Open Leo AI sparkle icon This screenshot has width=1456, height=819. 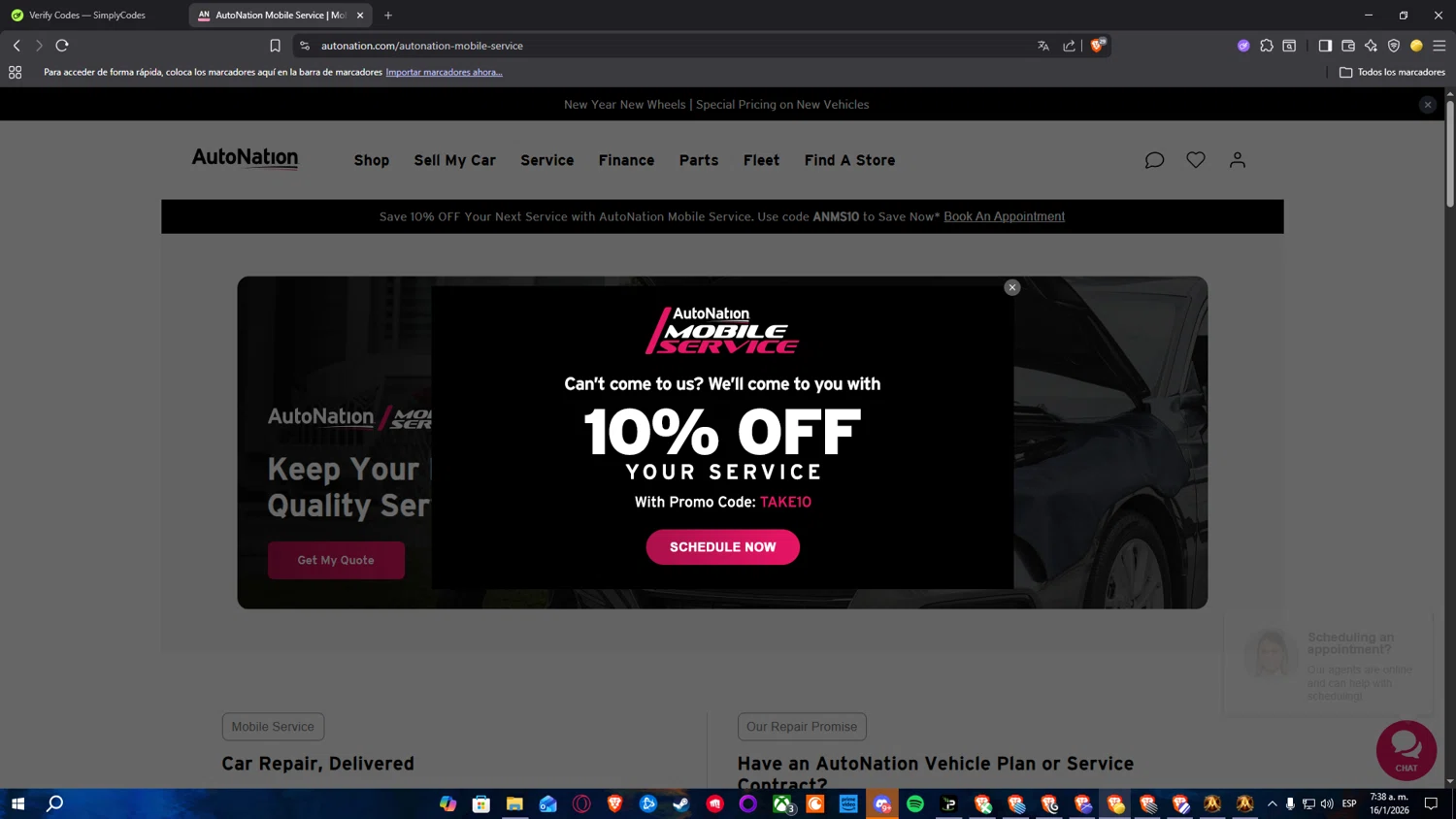(1371, 46)
